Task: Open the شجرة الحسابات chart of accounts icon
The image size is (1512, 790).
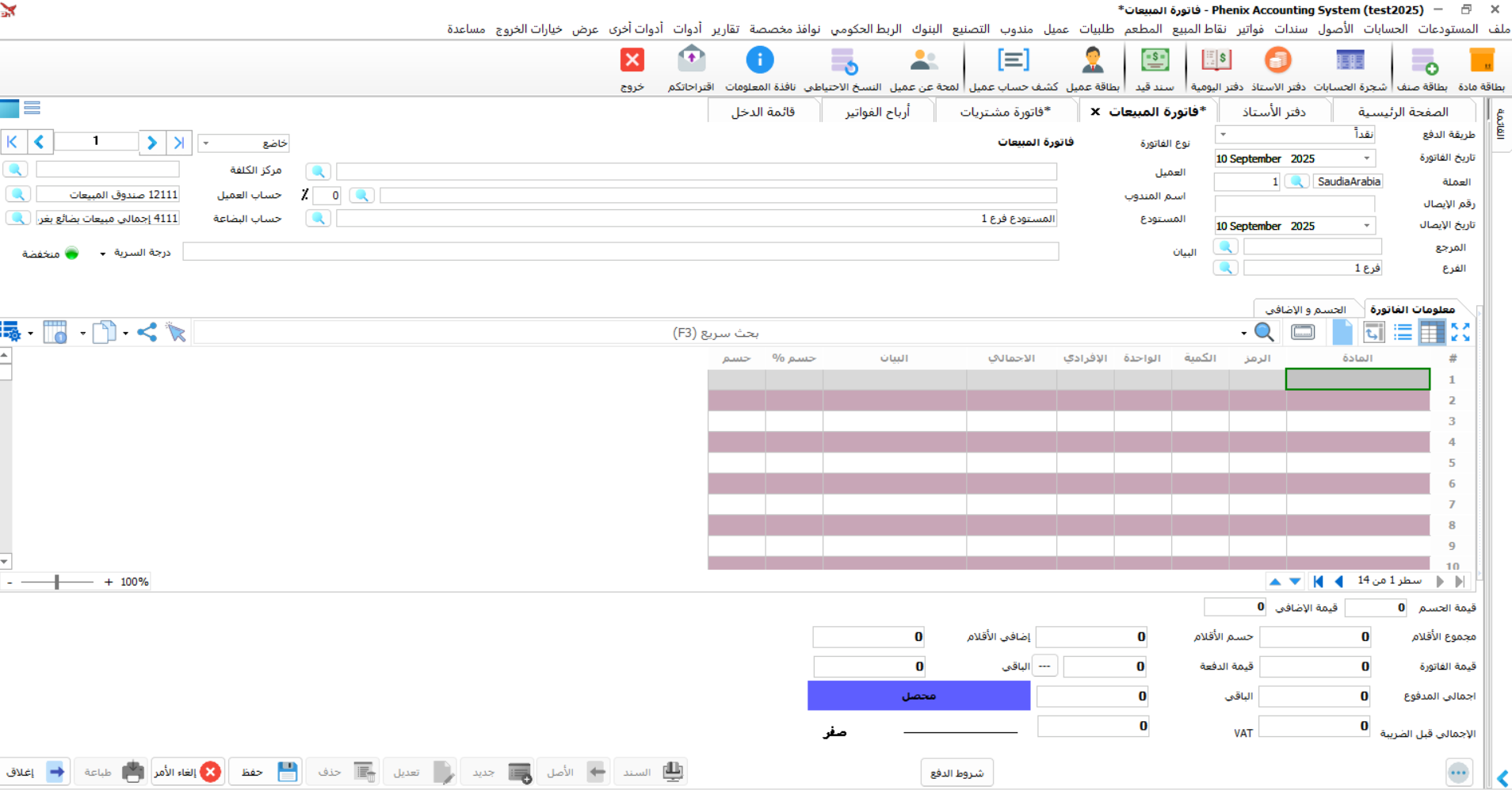Action: point(1350,62)
